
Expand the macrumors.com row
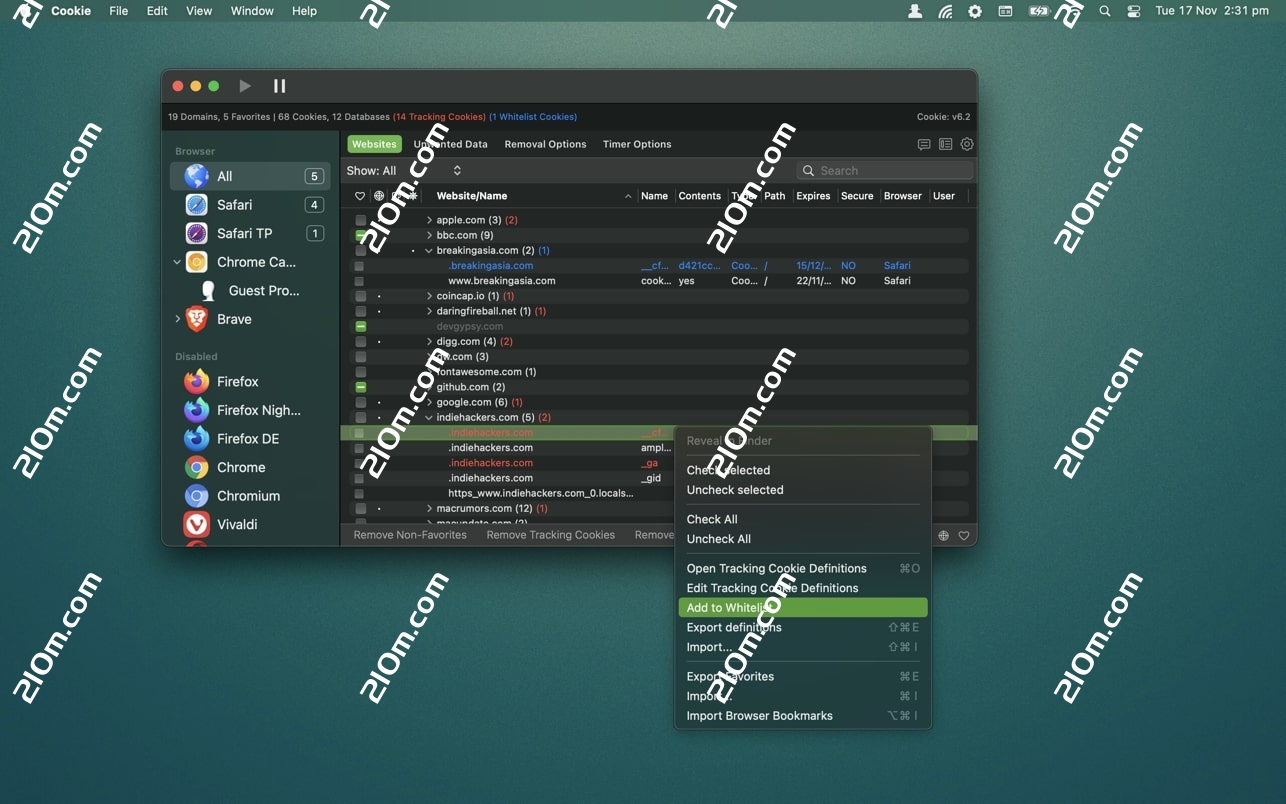(x=429, y=508)
